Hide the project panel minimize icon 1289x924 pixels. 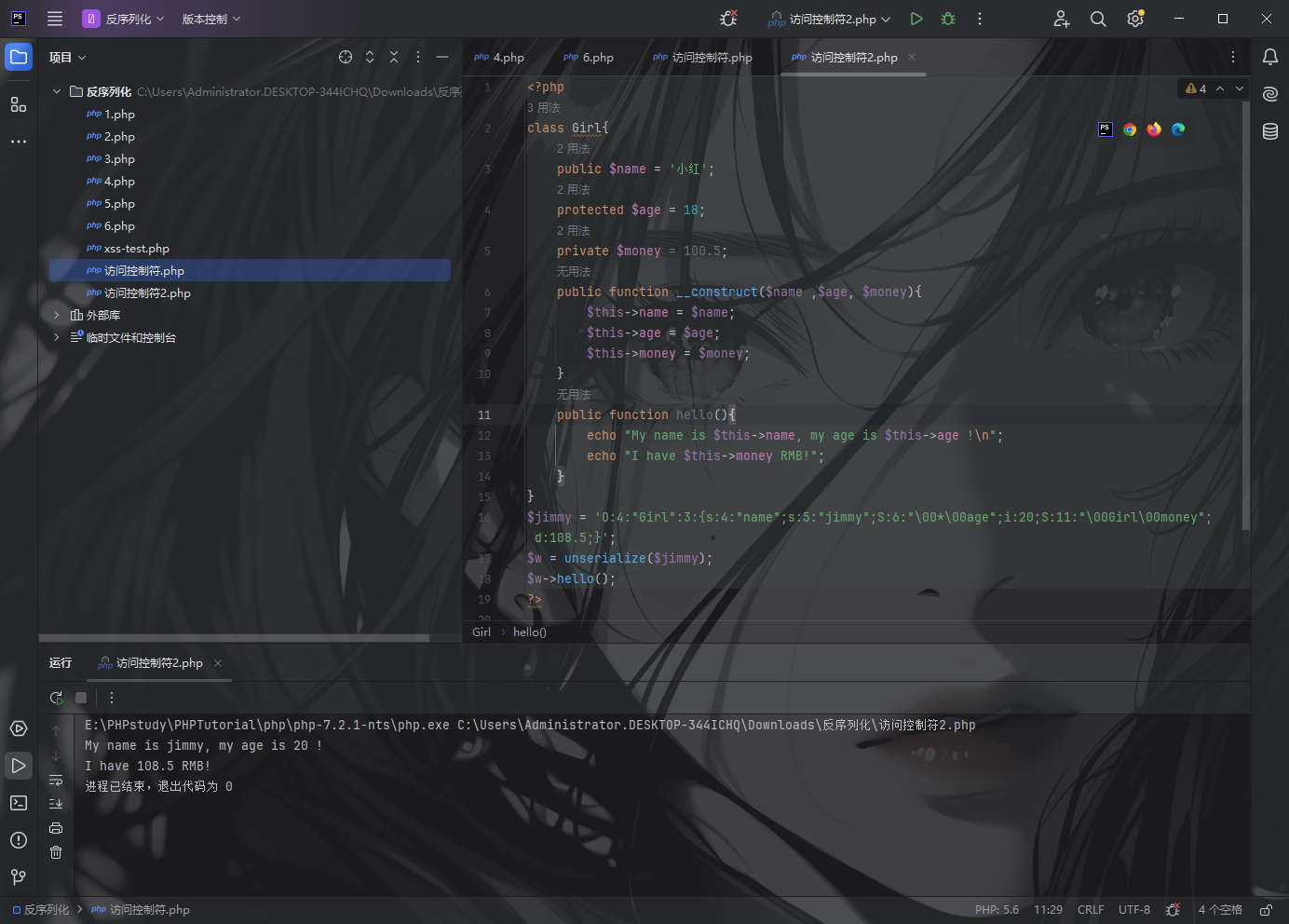click(x=442, y=57)
